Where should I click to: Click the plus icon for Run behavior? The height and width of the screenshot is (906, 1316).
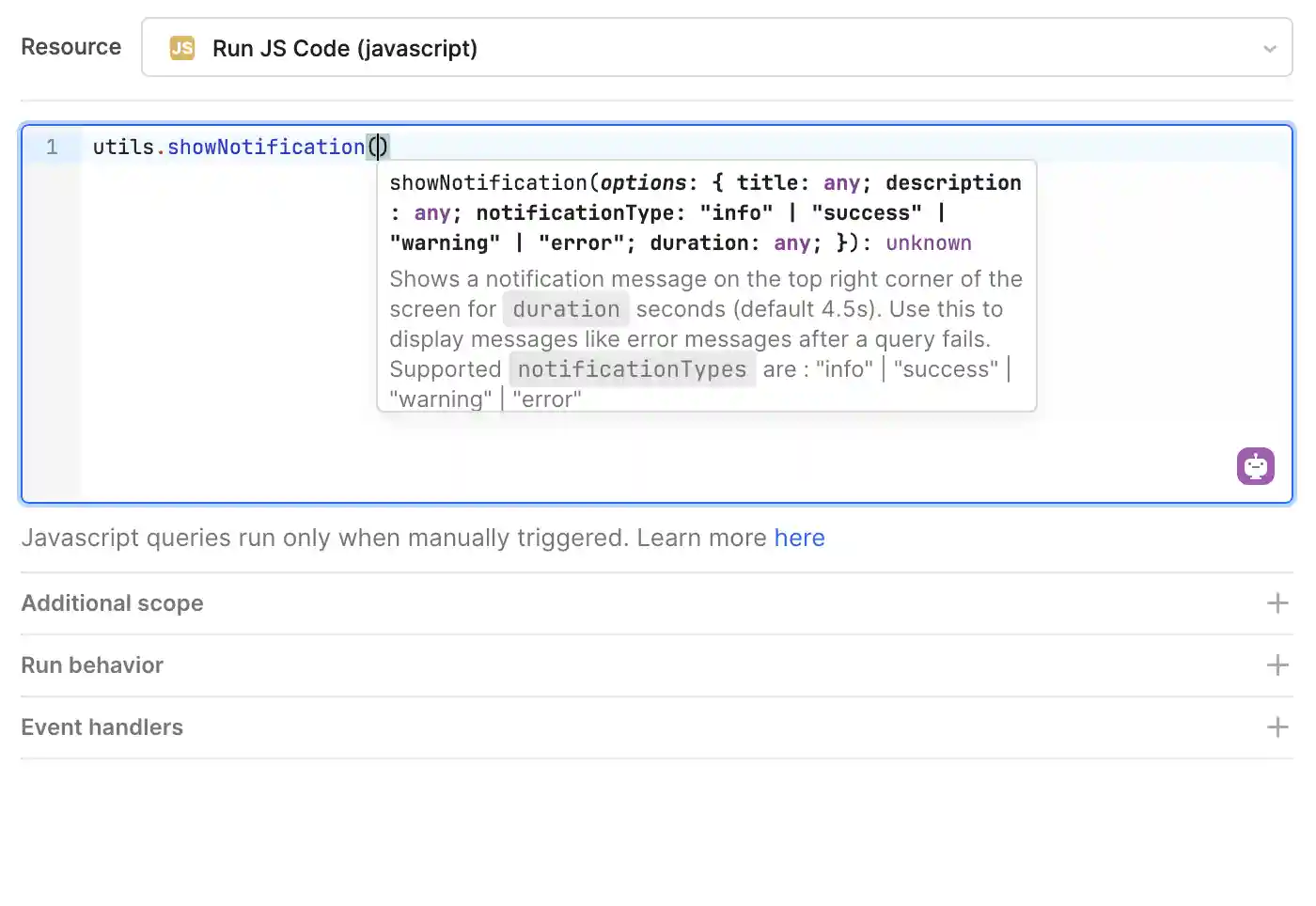[1277, 665]
